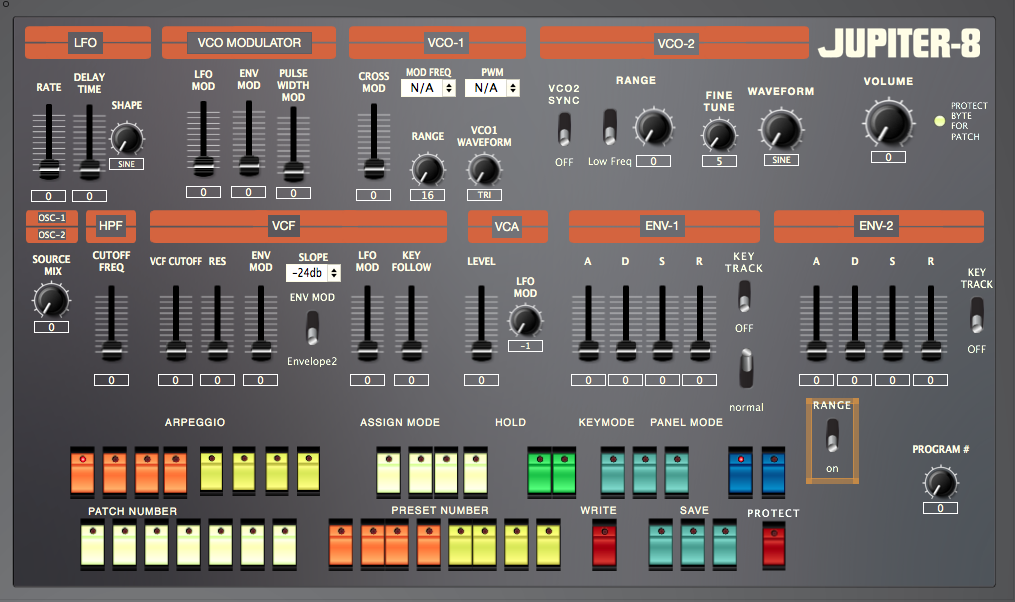Adjust the ENV-1 Sustain slider
1015x602 pixels.
click(x=662, y=350)
